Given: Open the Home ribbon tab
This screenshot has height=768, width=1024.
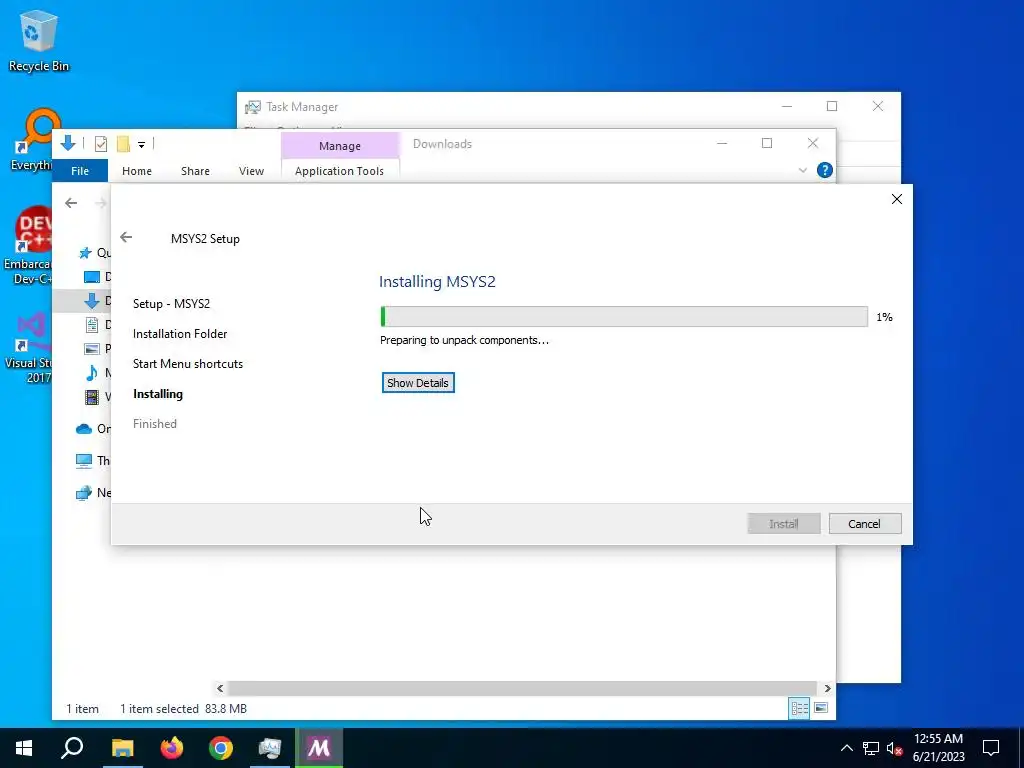Looking at the screenshot, I should coord(137,171).
